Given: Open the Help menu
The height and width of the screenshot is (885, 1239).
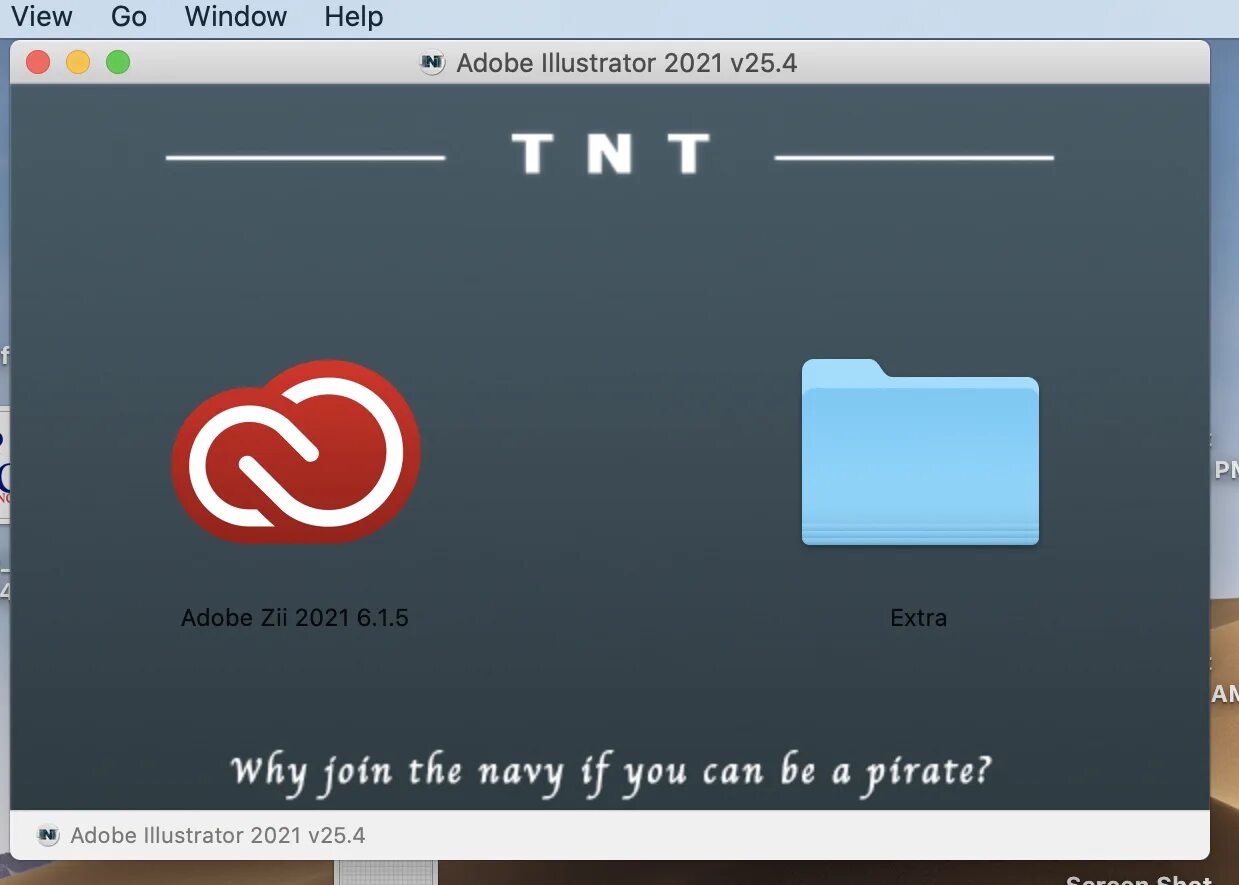Looking at the screenshot, I should point(354,17).
